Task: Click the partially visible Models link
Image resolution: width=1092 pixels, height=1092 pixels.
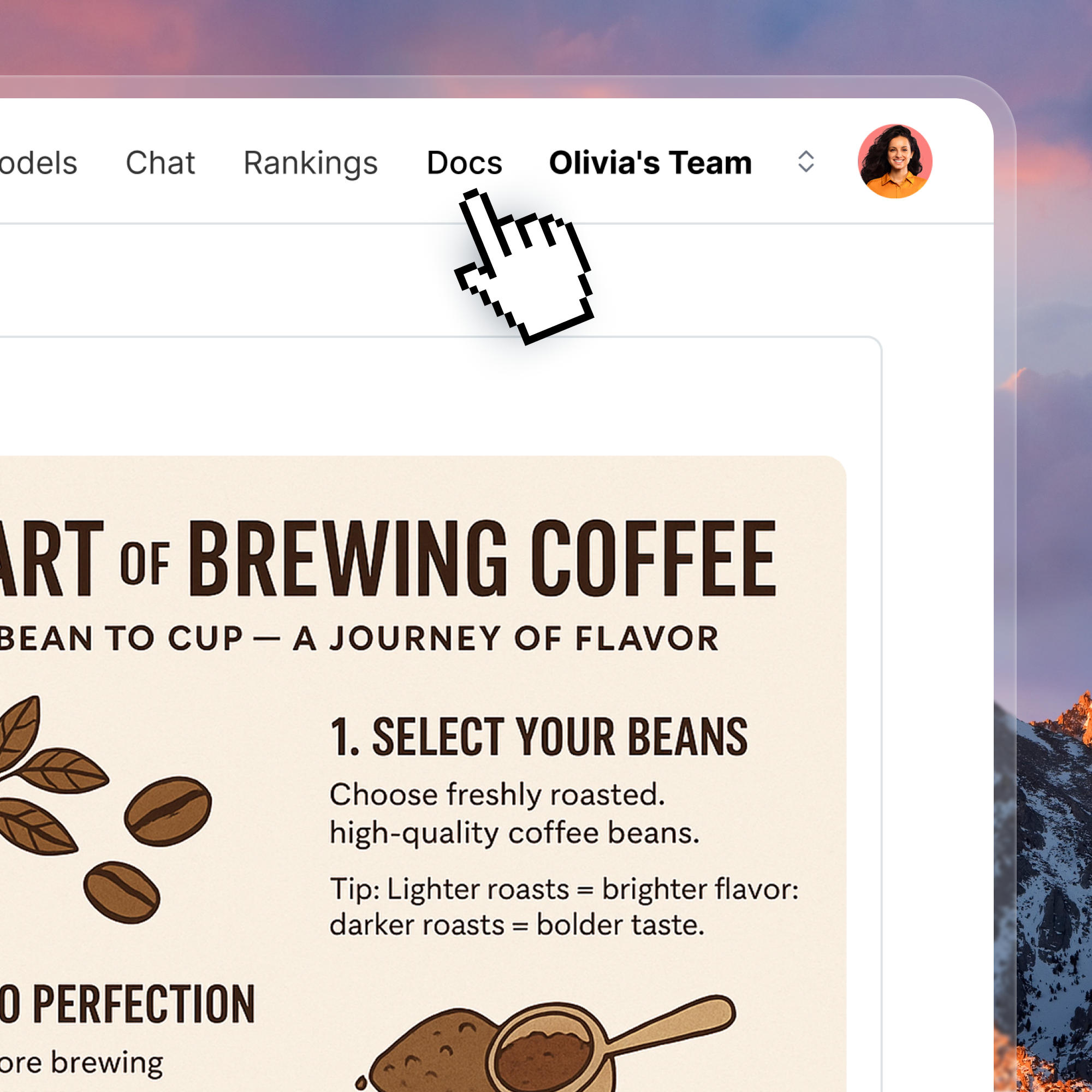Action: coord(38,163)
